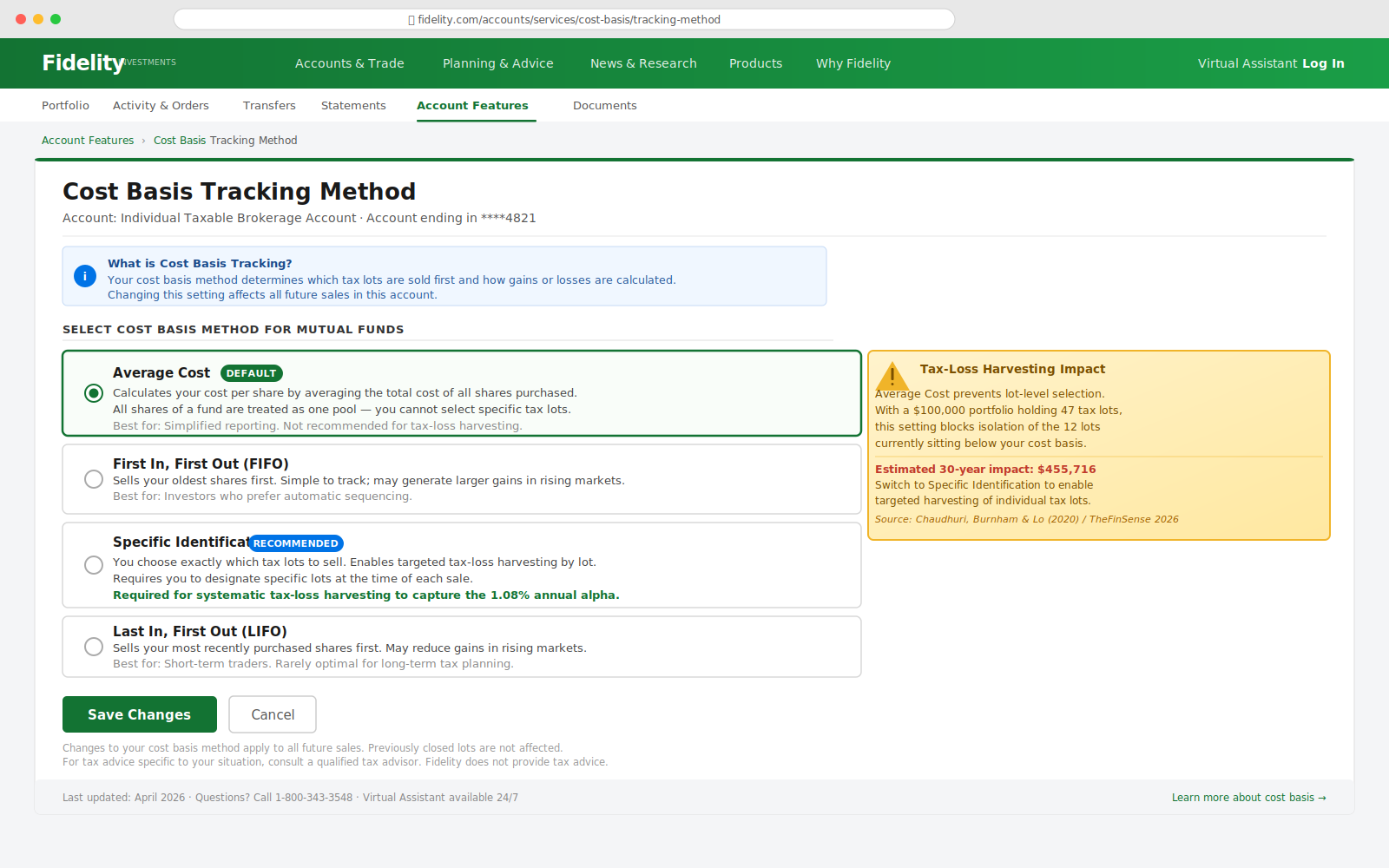This screenshot has height=868, width=1389.
Task: Click the warning triangle in the Tax-Loss Harvesting box
Action: (892, 376)
